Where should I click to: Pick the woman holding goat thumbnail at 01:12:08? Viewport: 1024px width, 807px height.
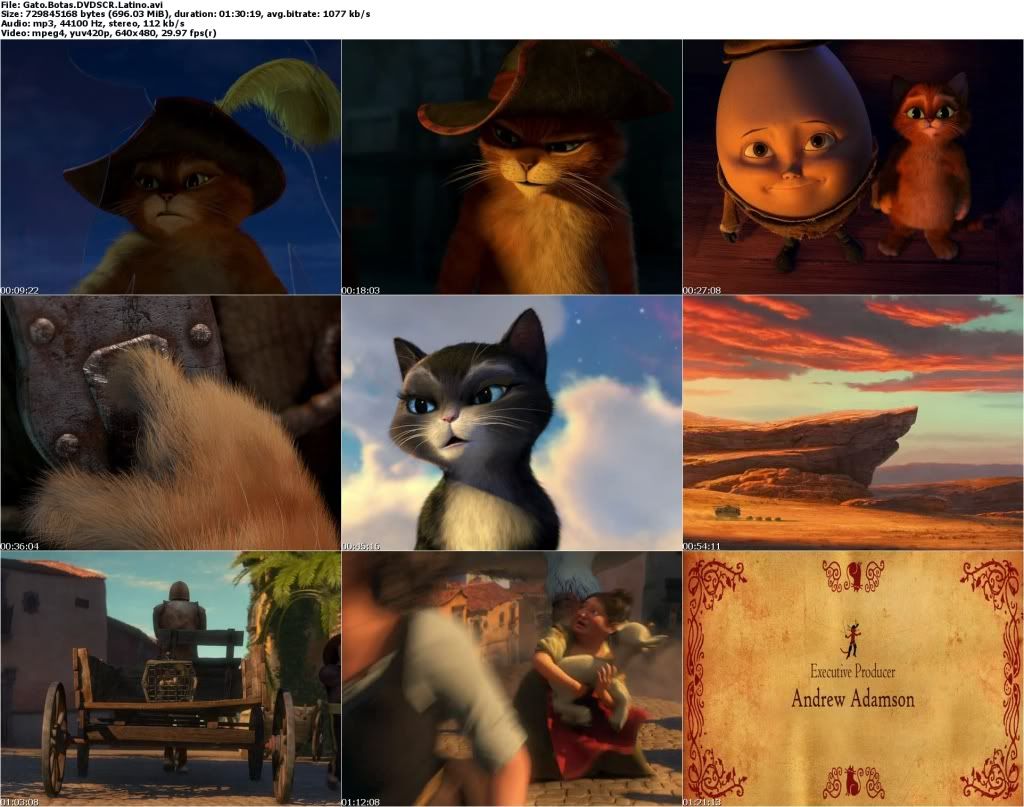(511, 678)
